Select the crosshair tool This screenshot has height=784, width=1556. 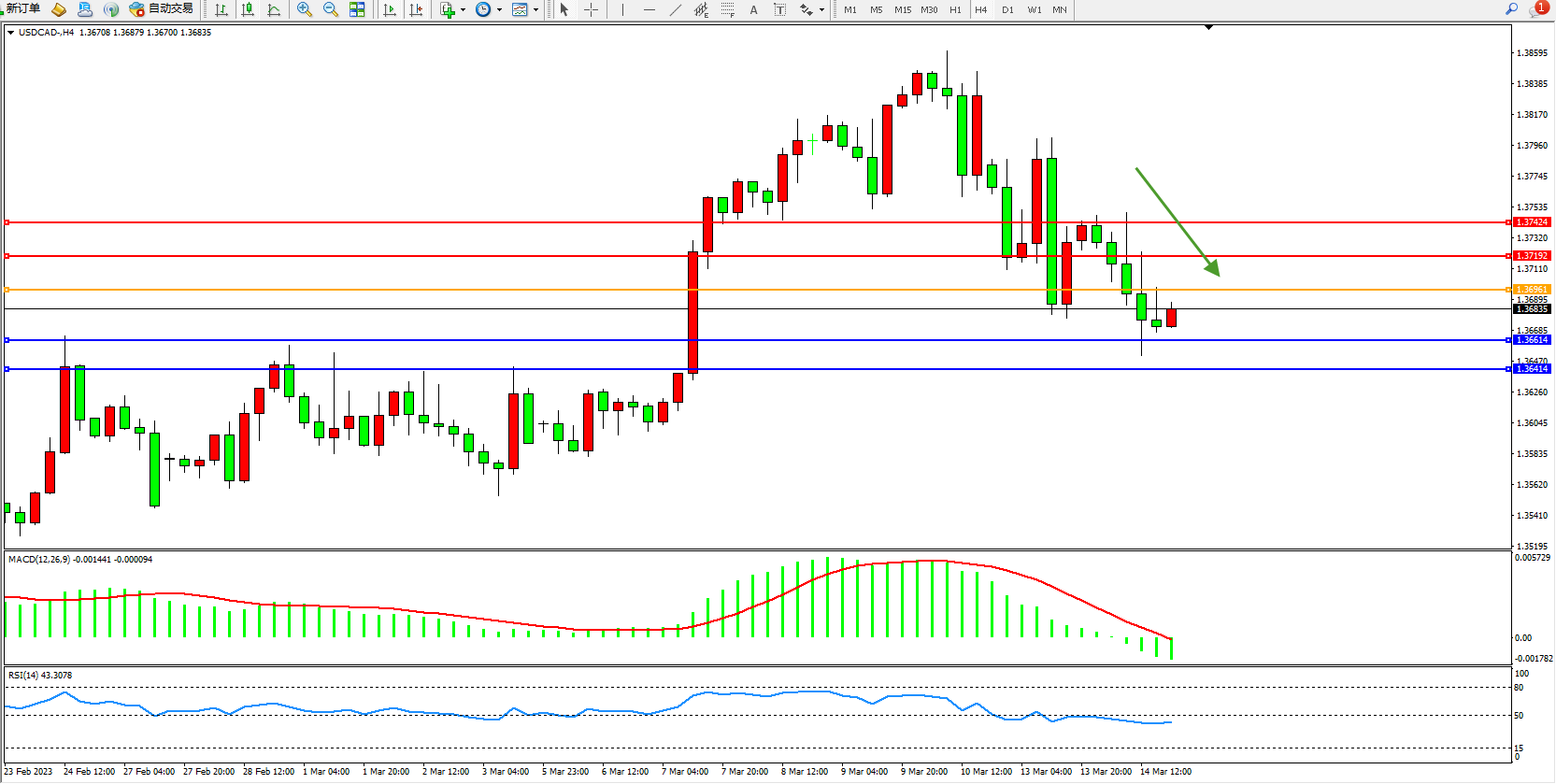pyautogui.click(x=591, y=9)
